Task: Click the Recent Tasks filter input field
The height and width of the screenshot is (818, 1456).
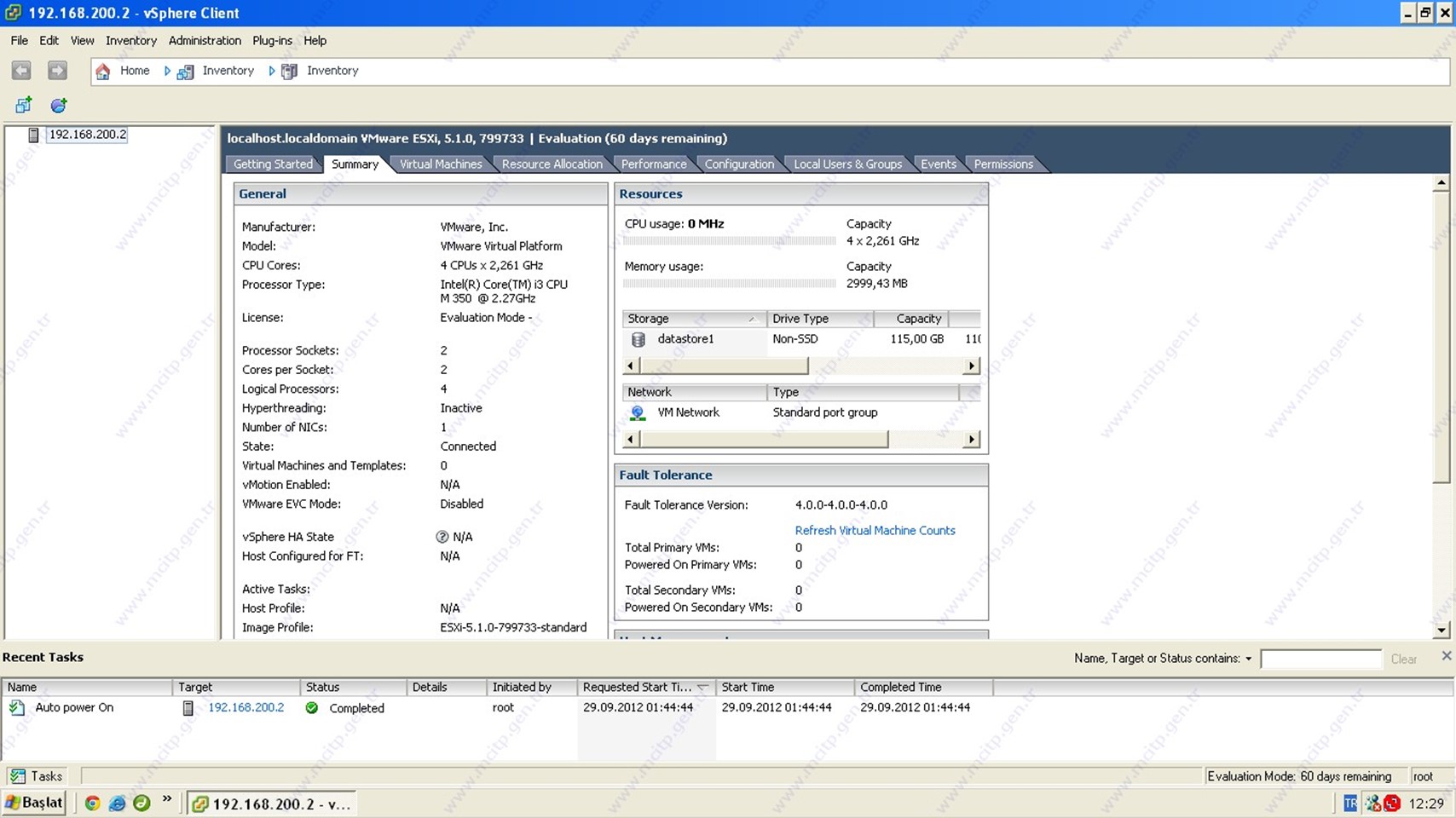Action: pyautogui.click(x=1320, y=659)
